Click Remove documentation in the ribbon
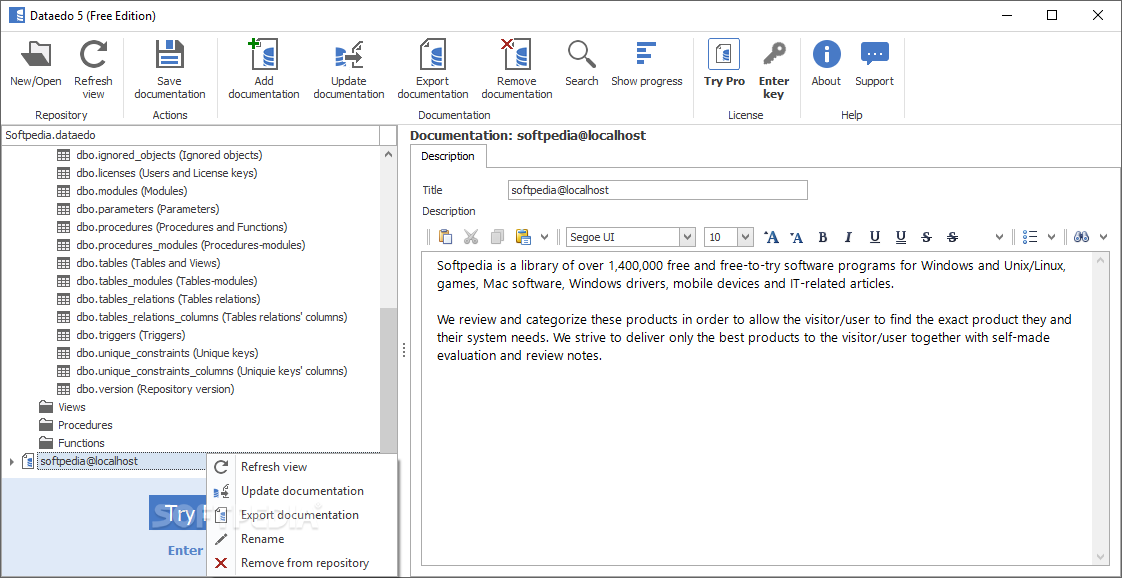The height and width of the screenshot is (578, 1122). point(517,69)
